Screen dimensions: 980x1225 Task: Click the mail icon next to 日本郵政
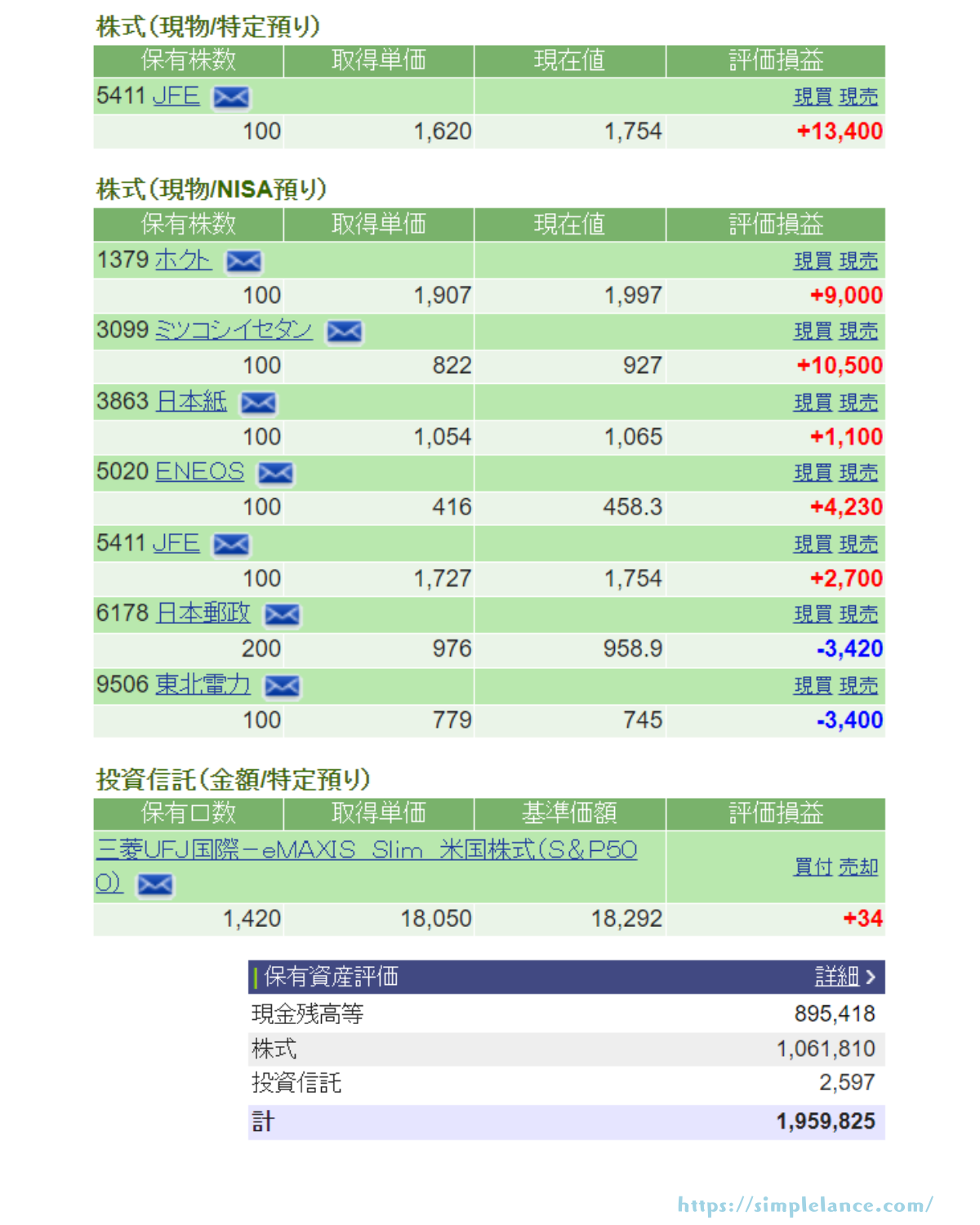(283, 615)
